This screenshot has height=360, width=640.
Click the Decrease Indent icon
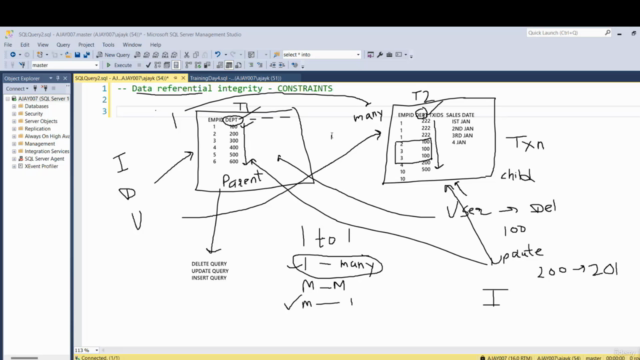click(273, 65)
